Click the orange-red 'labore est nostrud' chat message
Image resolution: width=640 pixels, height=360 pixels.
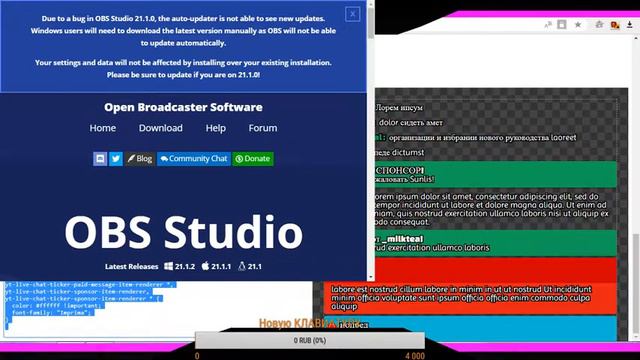tap(470, 298)
